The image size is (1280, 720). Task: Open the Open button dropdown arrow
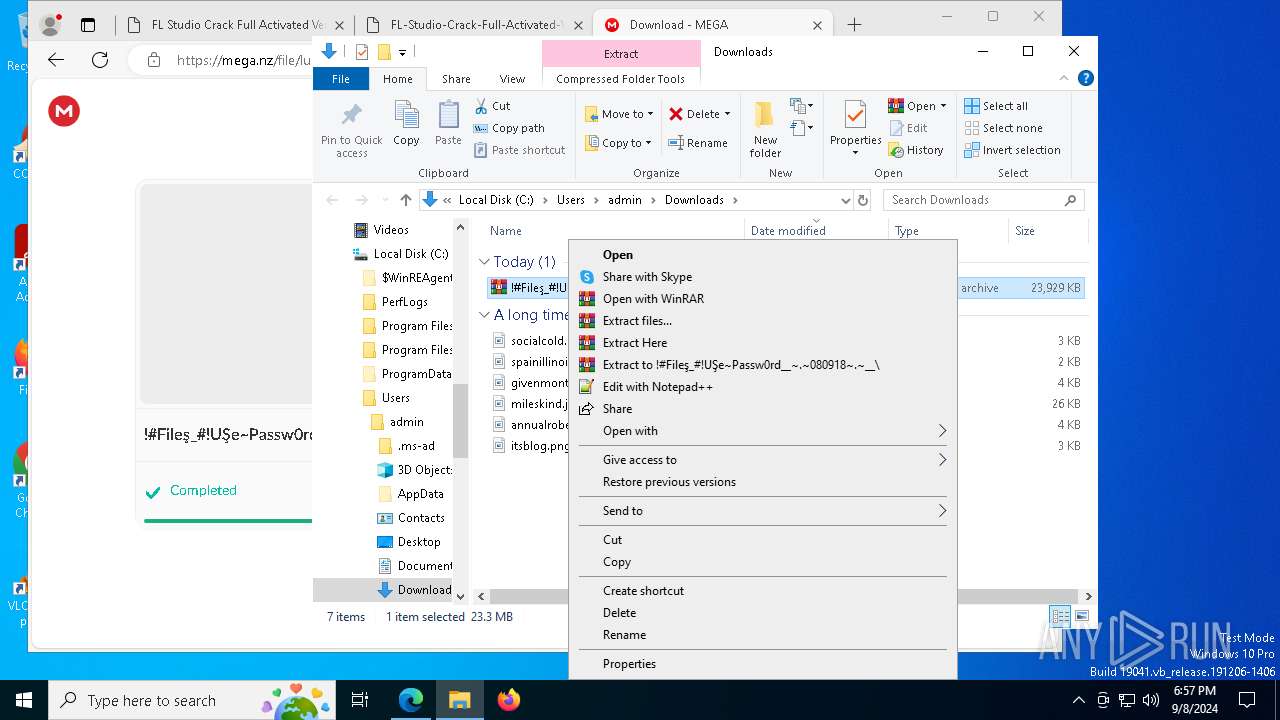[943, 106]
